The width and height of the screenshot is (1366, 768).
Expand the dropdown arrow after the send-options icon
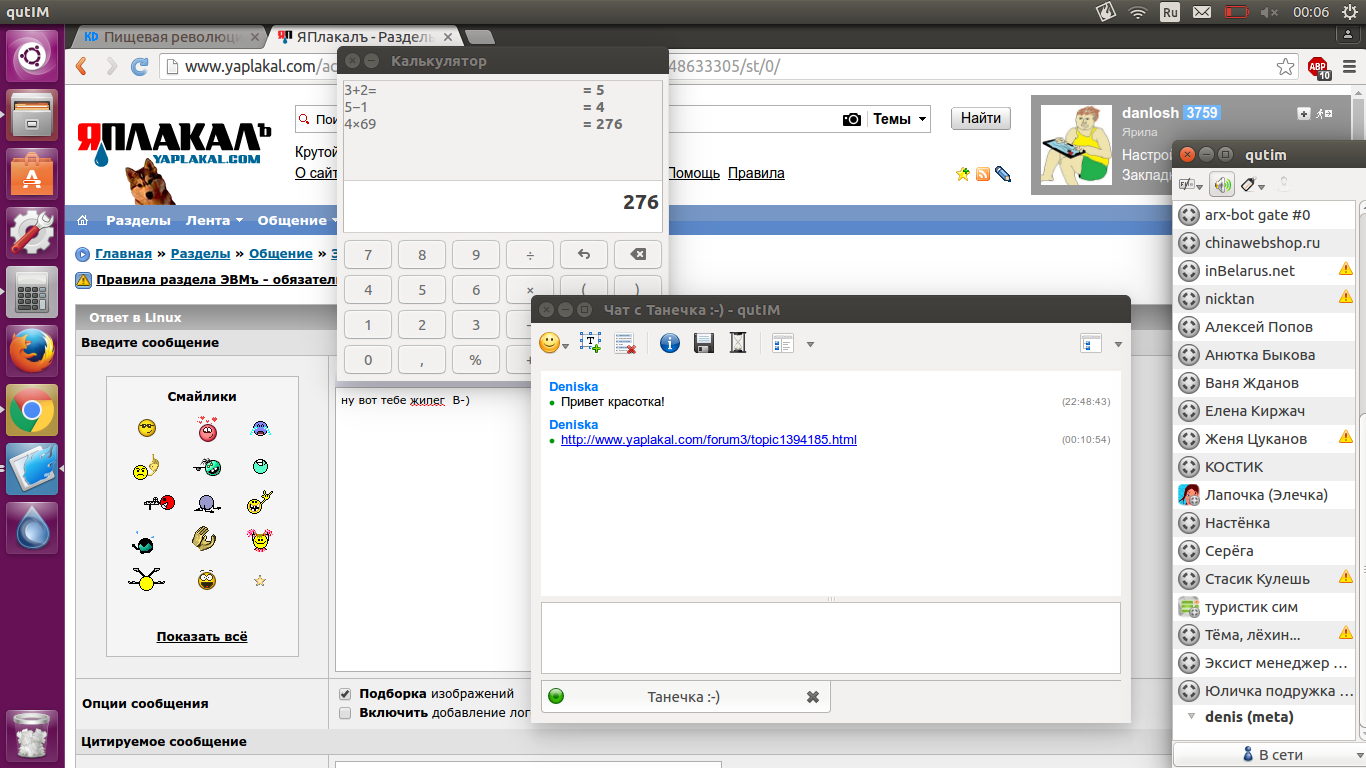click(810, 344)
